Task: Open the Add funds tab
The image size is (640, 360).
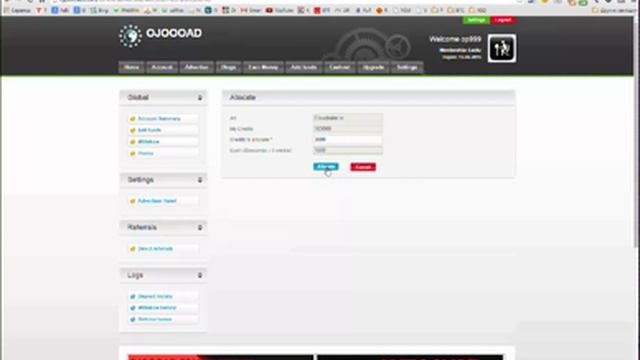Action: [x=304, y=67]
